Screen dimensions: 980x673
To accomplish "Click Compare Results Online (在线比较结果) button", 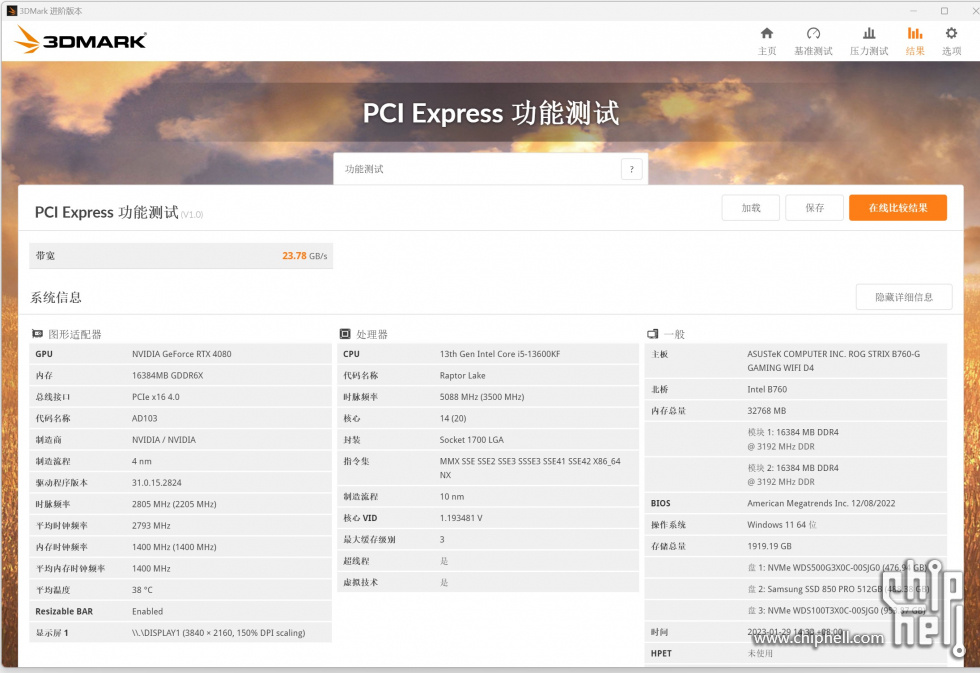I will (x=898, y=208).
